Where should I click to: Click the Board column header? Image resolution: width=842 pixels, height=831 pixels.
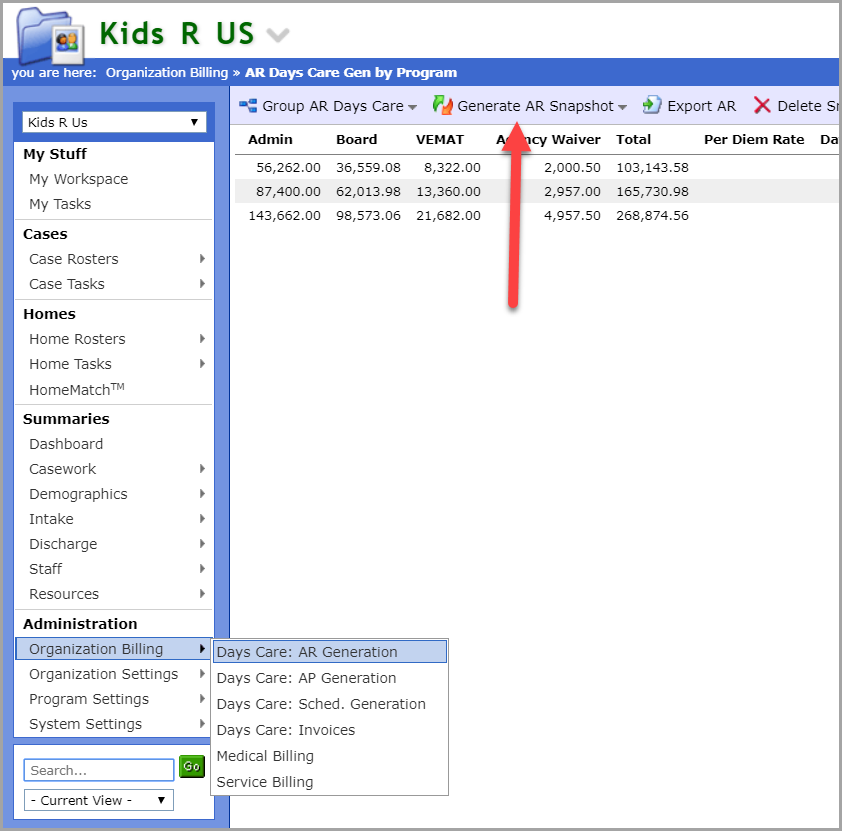tap(357, 140)
